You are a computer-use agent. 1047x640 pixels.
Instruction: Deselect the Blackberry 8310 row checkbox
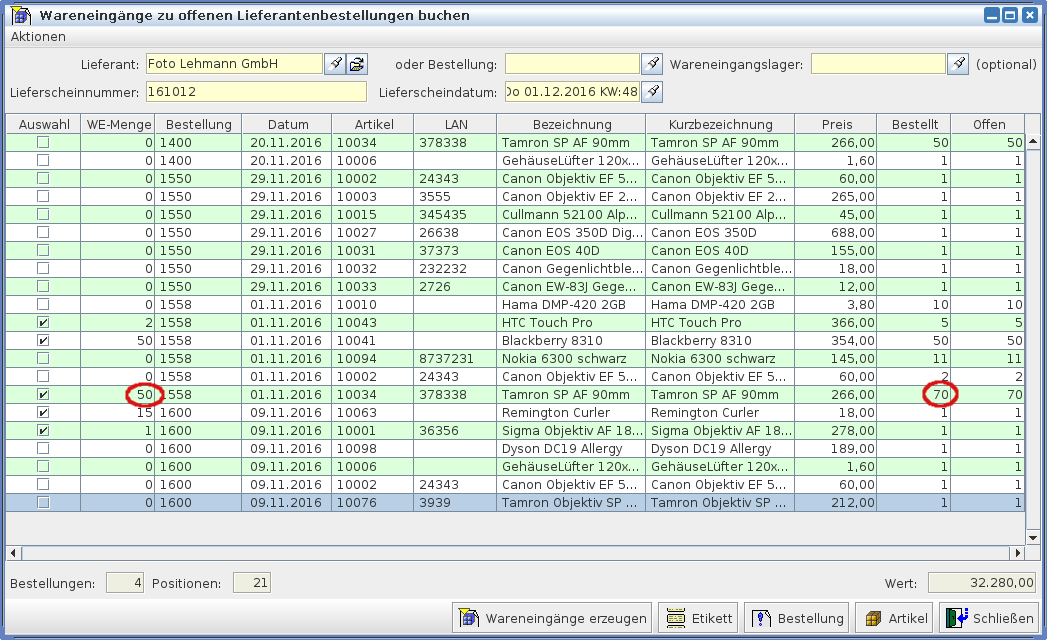(43, 341)
